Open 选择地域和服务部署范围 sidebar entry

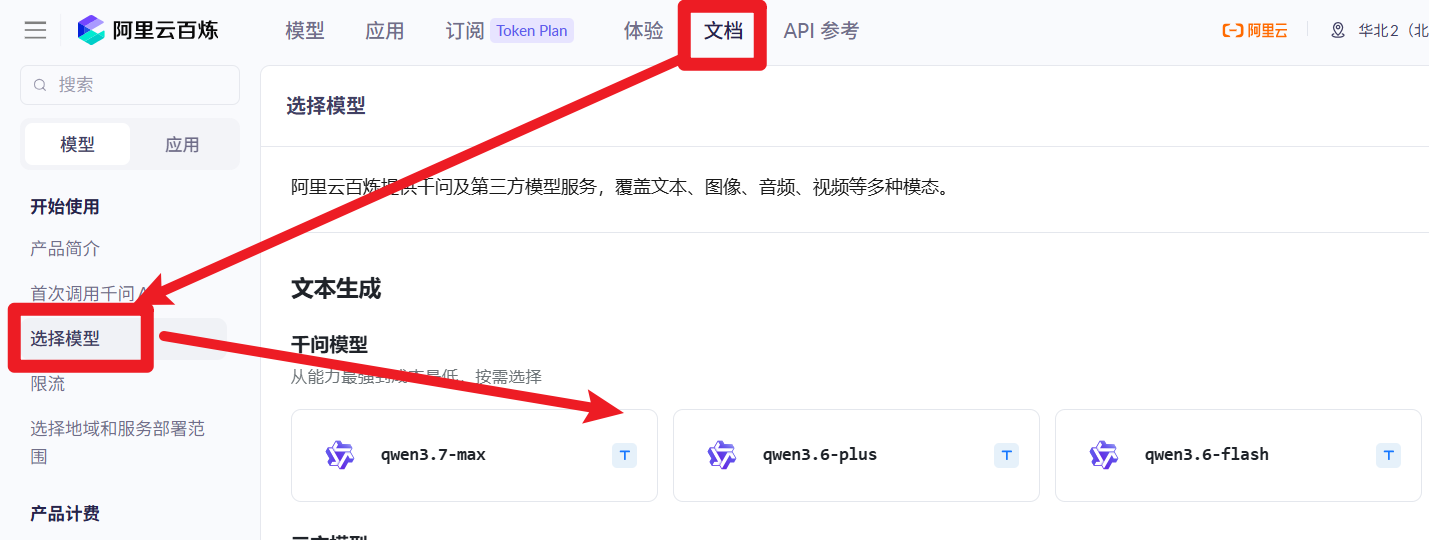[117, 442]
